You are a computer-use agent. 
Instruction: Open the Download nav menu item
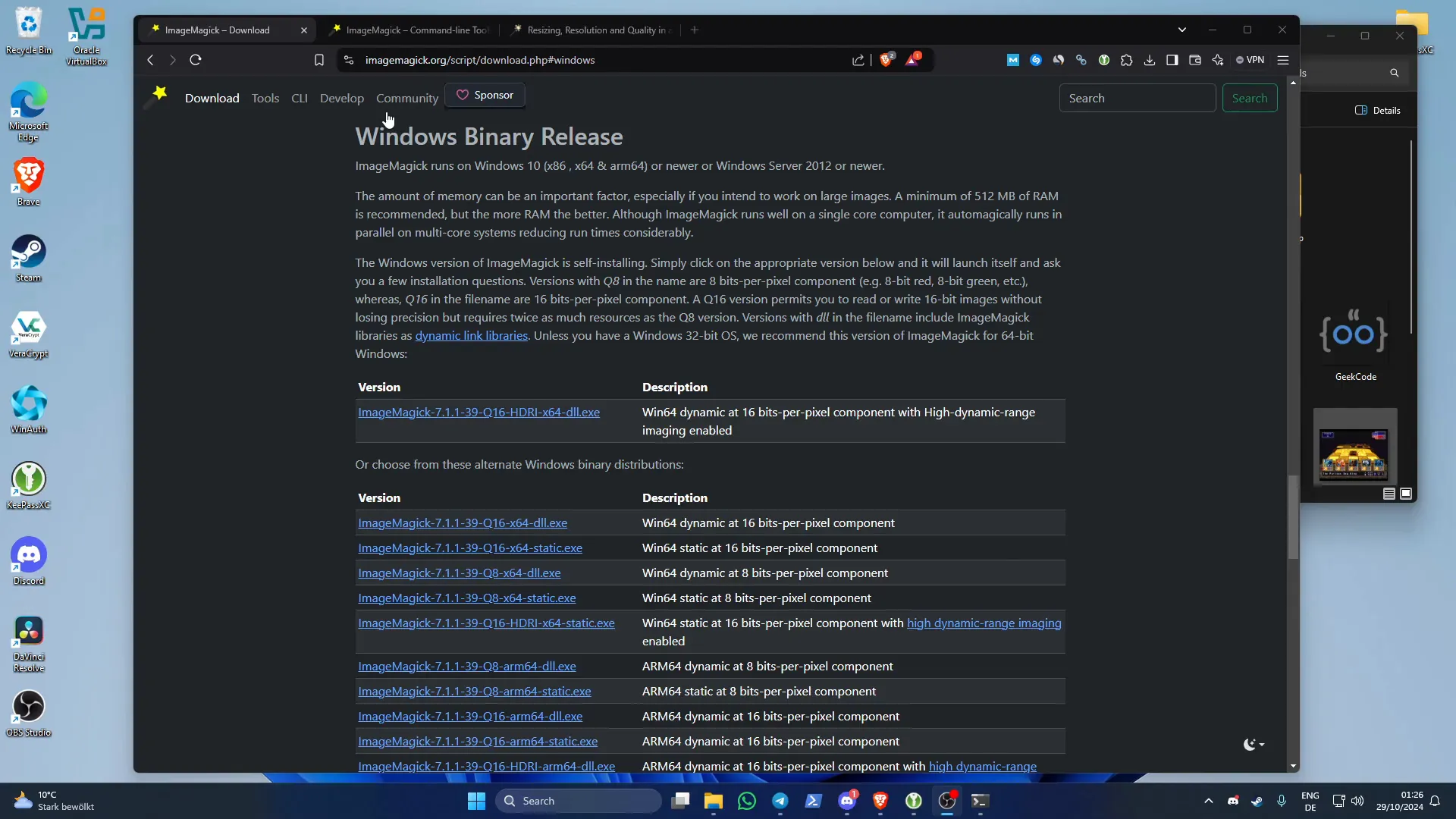coord(212,99)
